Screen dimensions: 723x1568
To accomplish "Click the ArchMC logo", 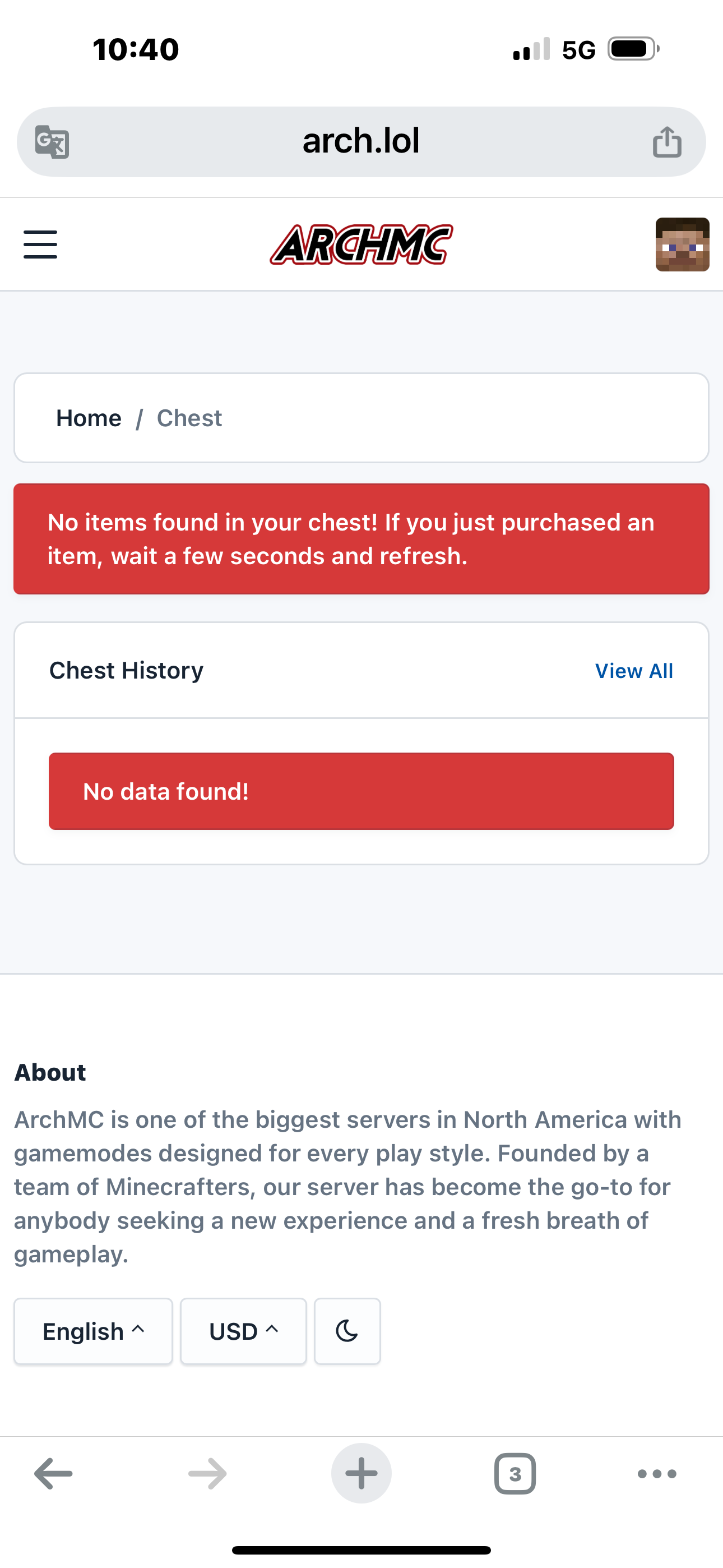I will coord(361,244).
